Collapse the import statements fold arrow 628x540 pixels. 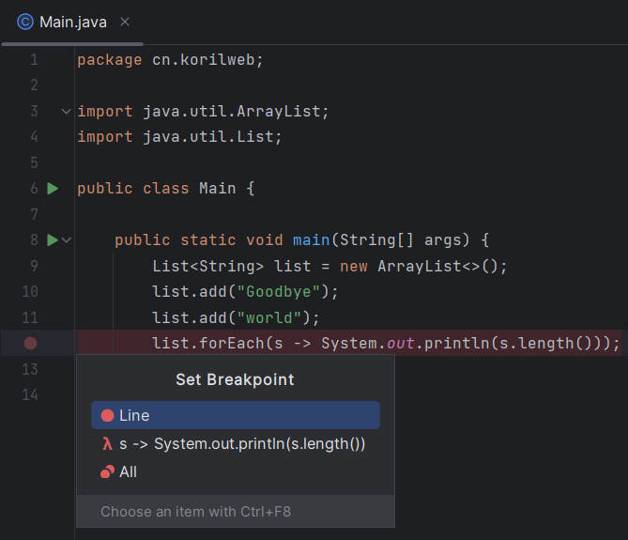point(67,111)
